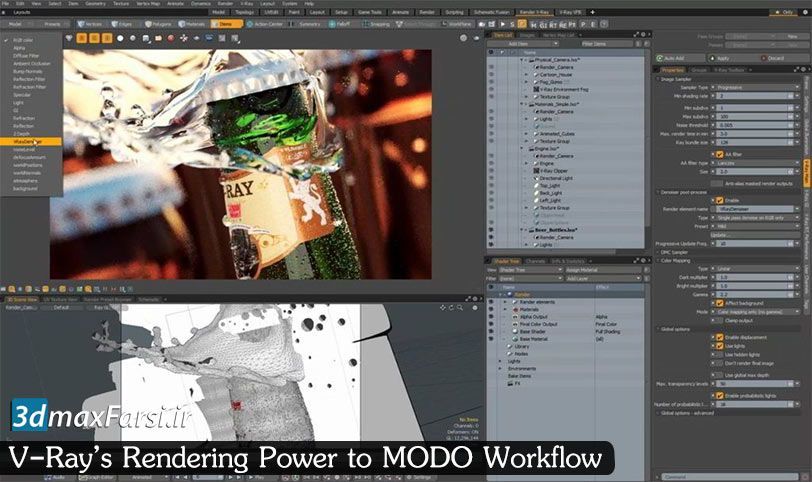Expand Render elements in Shader Tree

click(x=505, y=302)
